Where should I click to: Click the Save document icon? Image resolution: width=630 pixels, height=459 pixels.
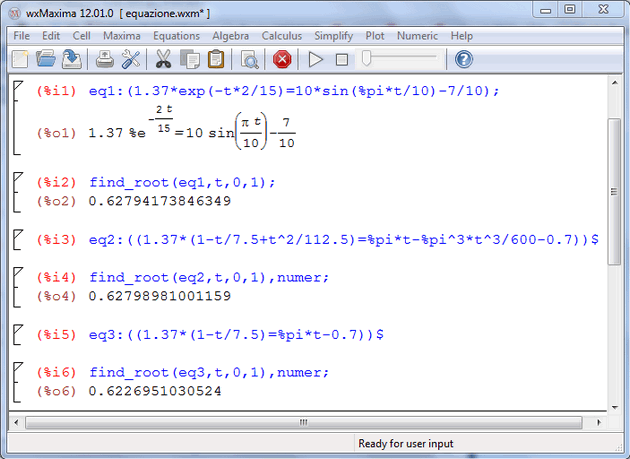tap(72, 59)
